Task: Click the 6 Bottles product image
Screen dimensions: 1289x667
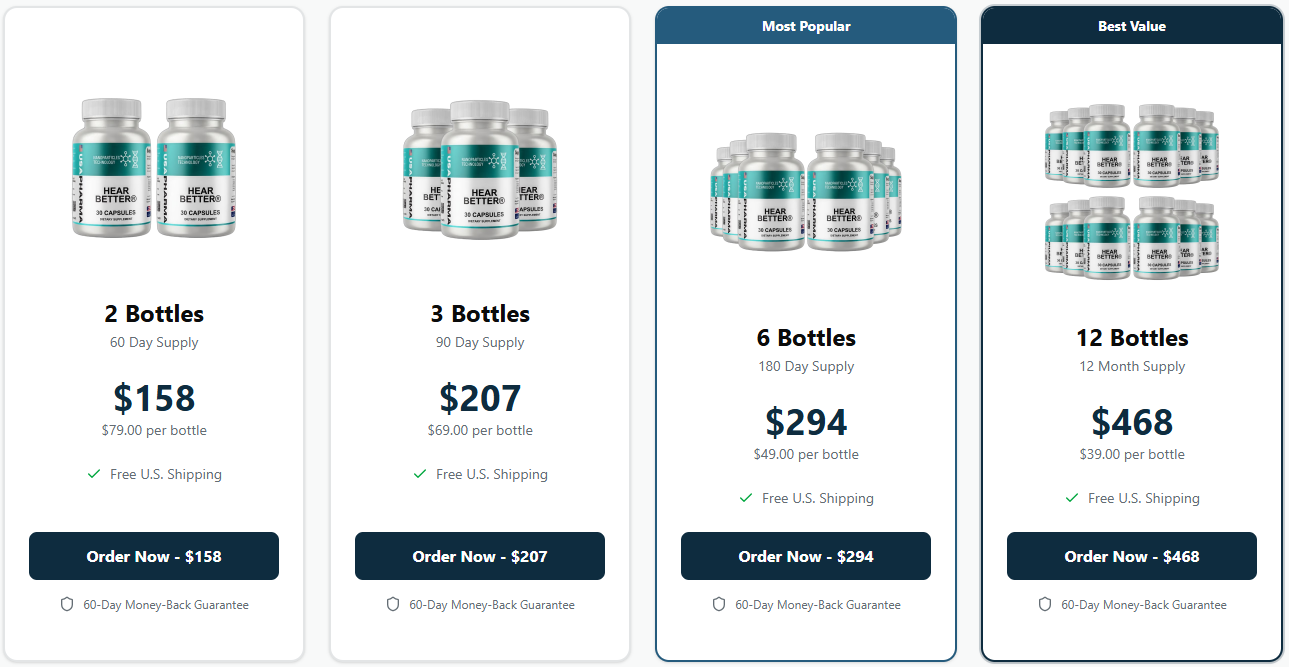Action: click(x=806, y=190)
